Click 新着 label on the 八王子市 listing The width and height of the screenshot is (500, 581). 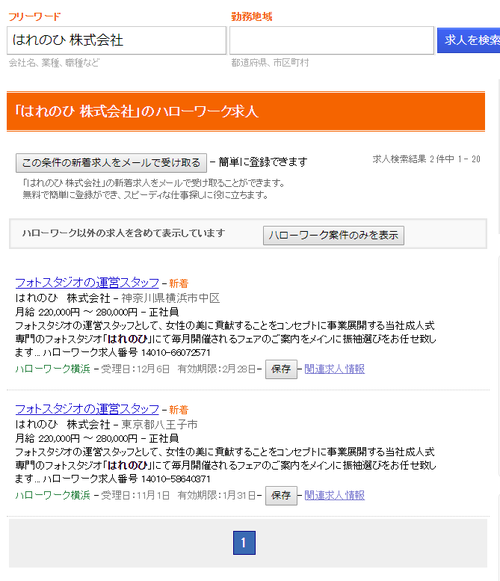[x=179, y=410]
